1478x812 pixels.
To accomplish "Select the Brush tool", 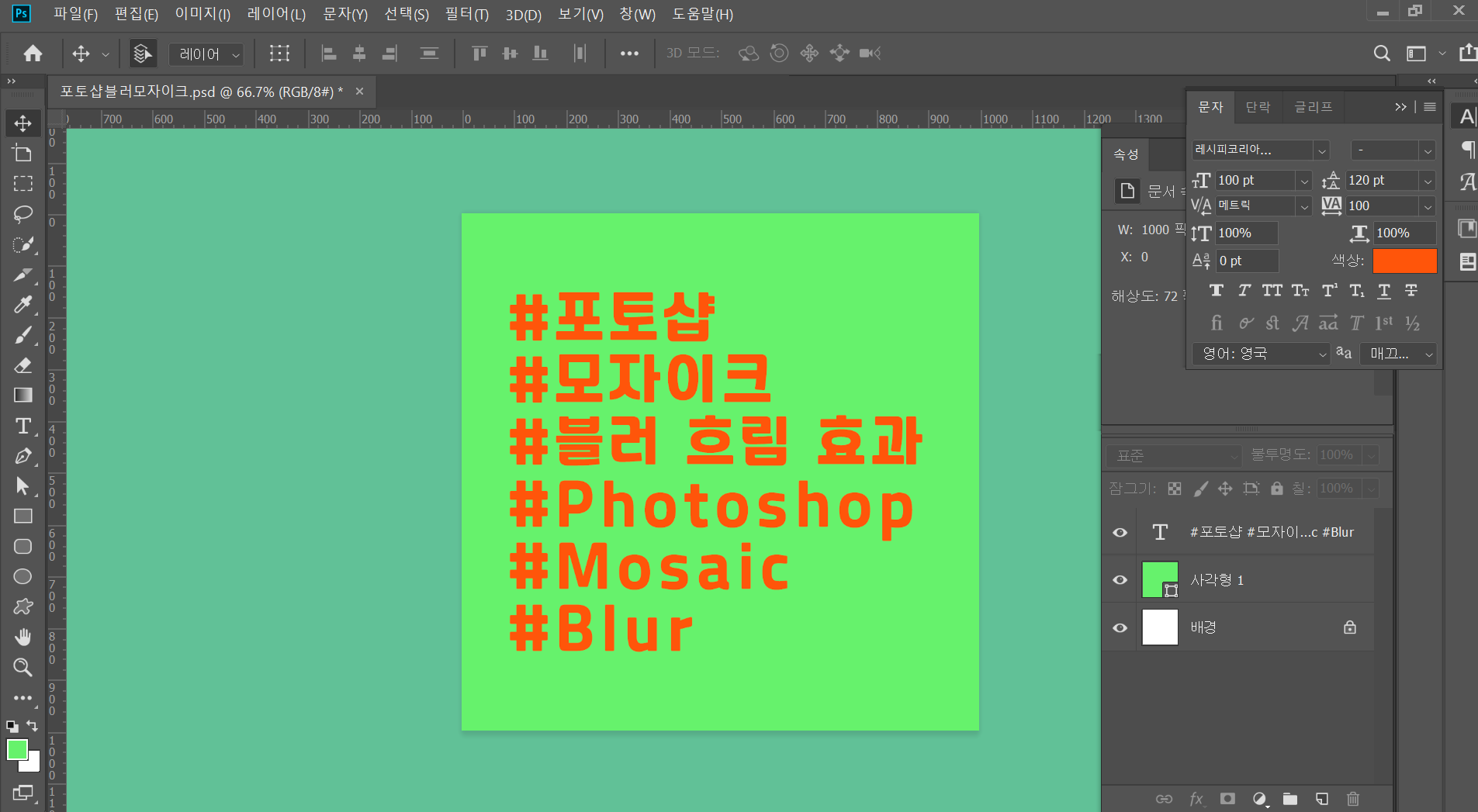I will pyautogui.click(x=22, y=335).
